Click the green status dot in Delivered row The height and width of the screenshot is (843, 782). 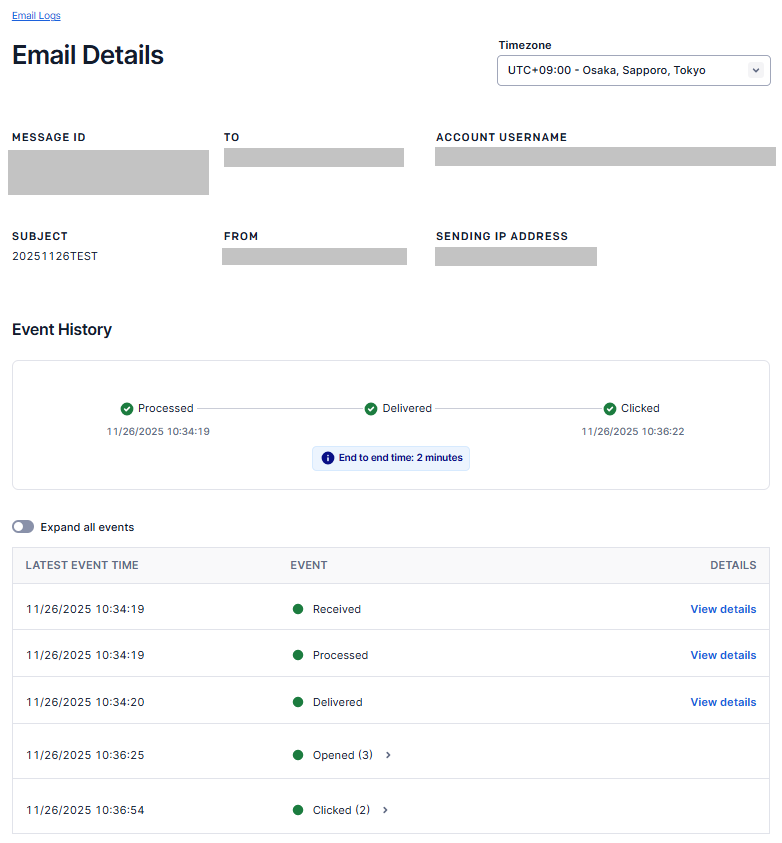coord(298,702)
